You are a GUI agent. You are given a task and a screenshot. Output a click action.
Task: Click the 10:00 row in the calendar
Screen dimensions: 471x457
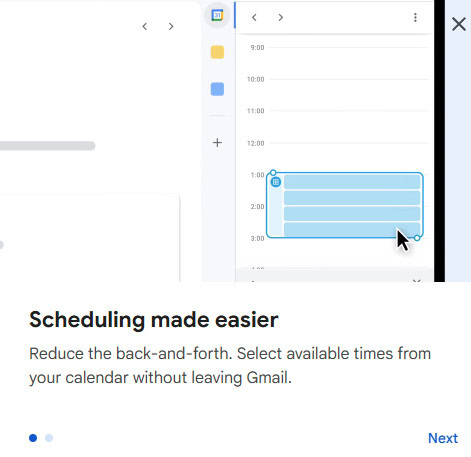tap(337, 79)
